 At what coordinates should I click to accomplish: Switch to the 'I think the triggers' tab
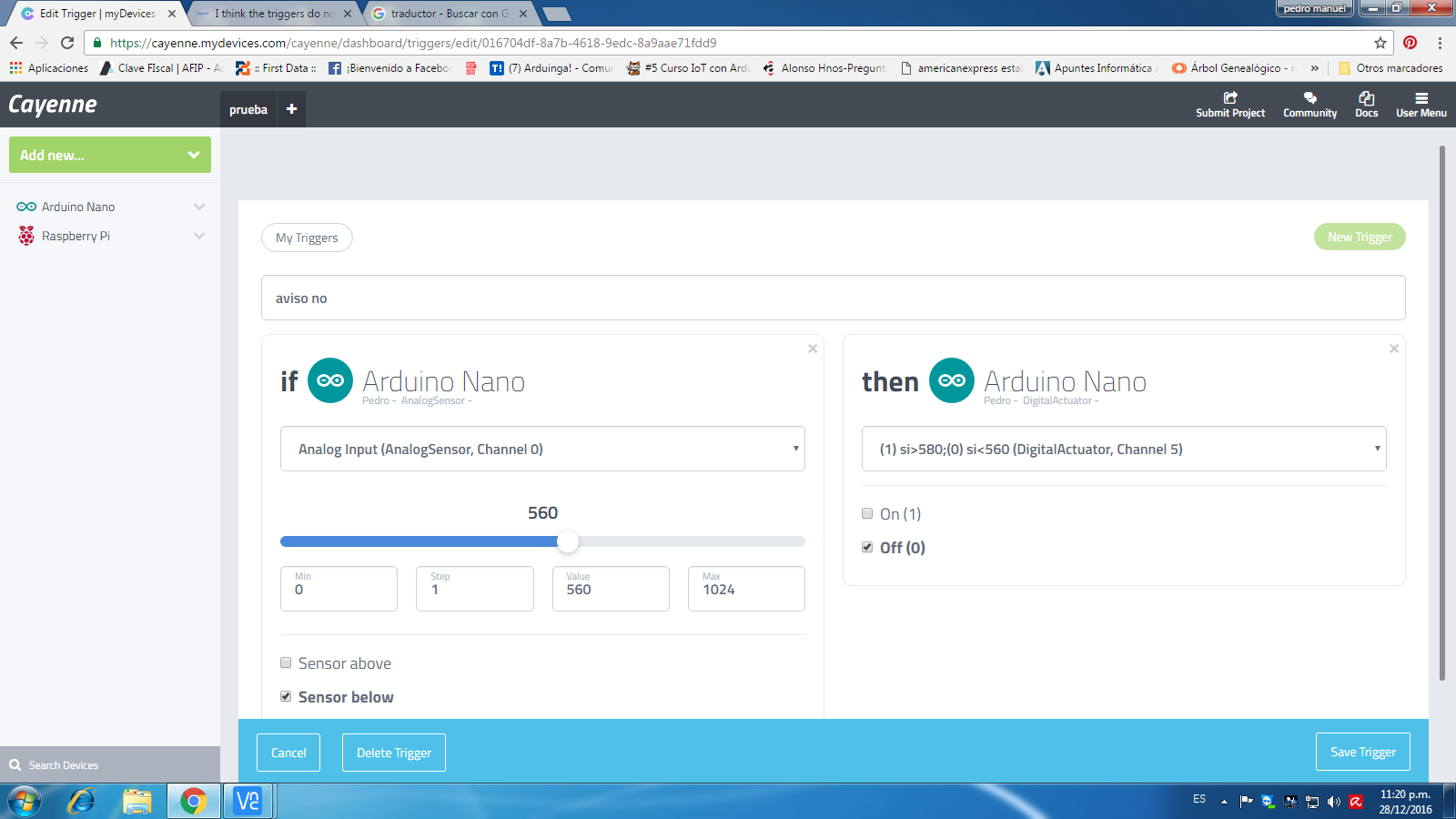click(x=274, y=14)
